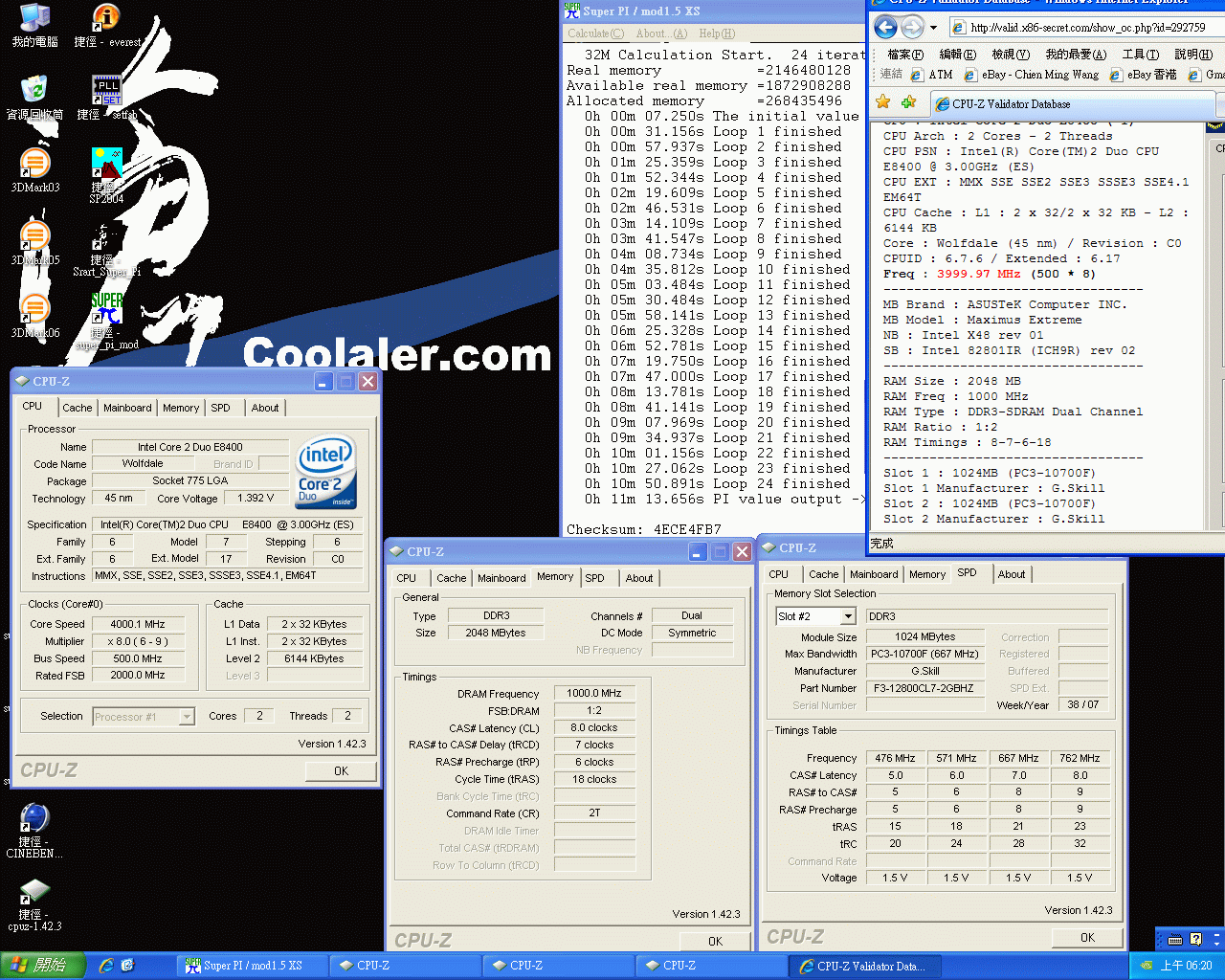Click the red 3999.97 MHz frequency value
The image size is (1225, 980).
(x=978, y=274)
